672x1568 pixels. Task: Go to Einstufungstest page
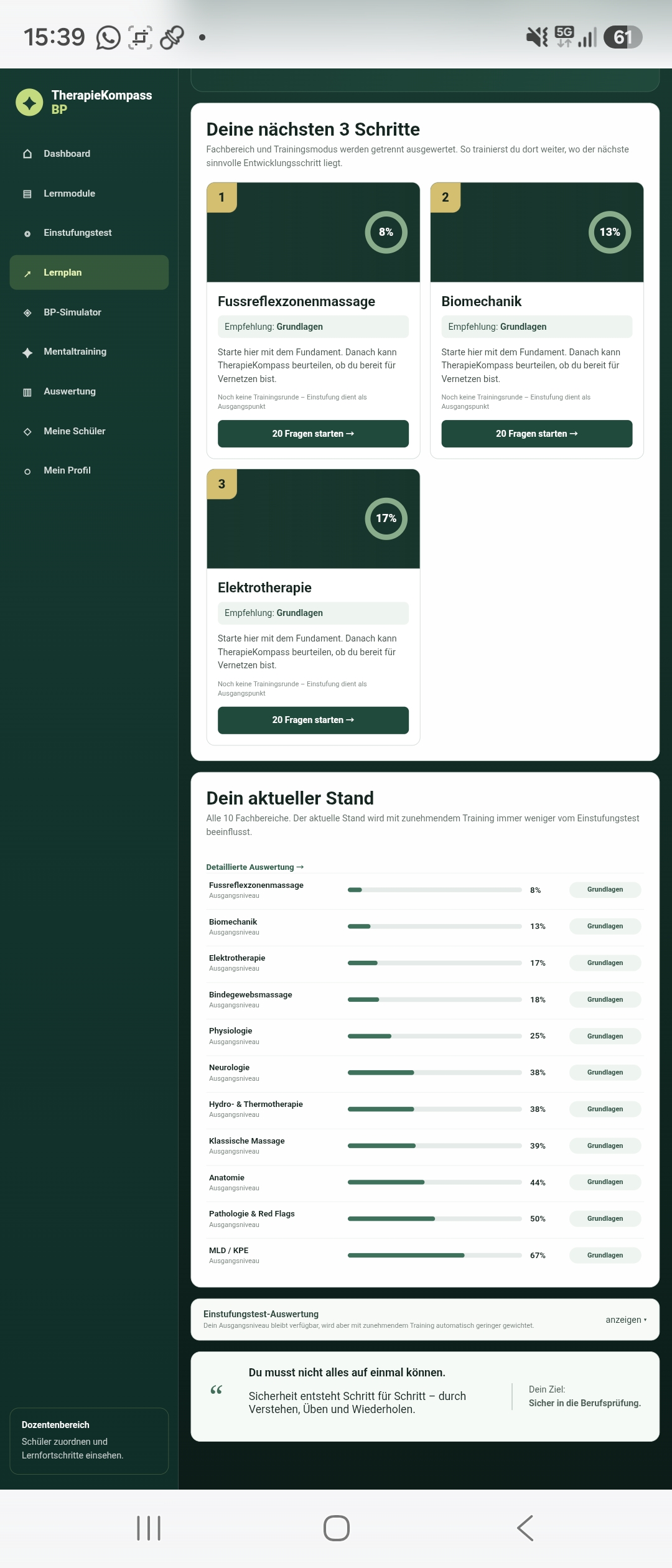click(x=89, y=233)
